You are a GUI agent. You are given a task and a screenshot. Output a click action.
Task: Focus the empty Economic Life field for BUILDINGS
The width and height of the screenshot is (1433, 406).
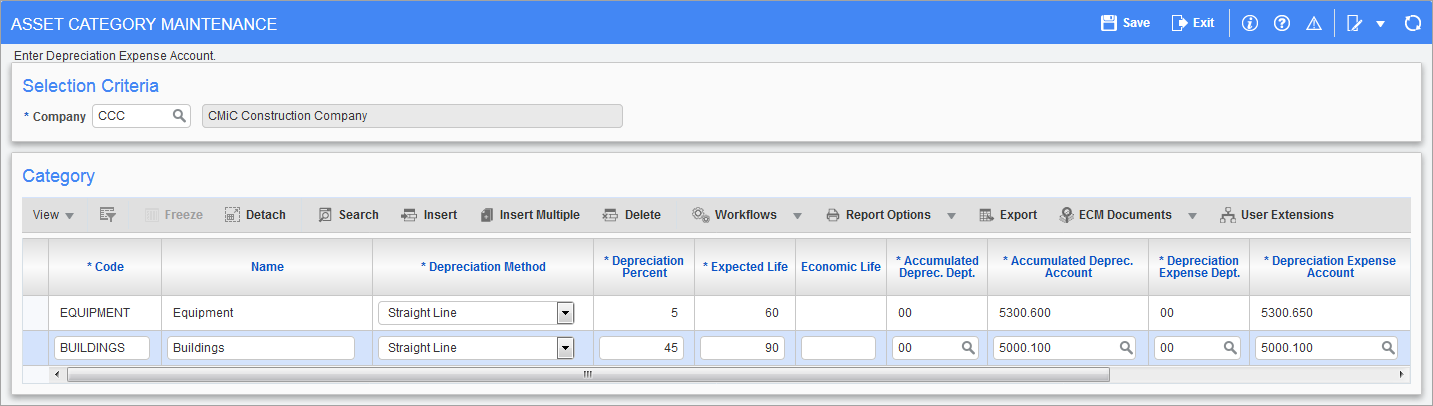838,348
